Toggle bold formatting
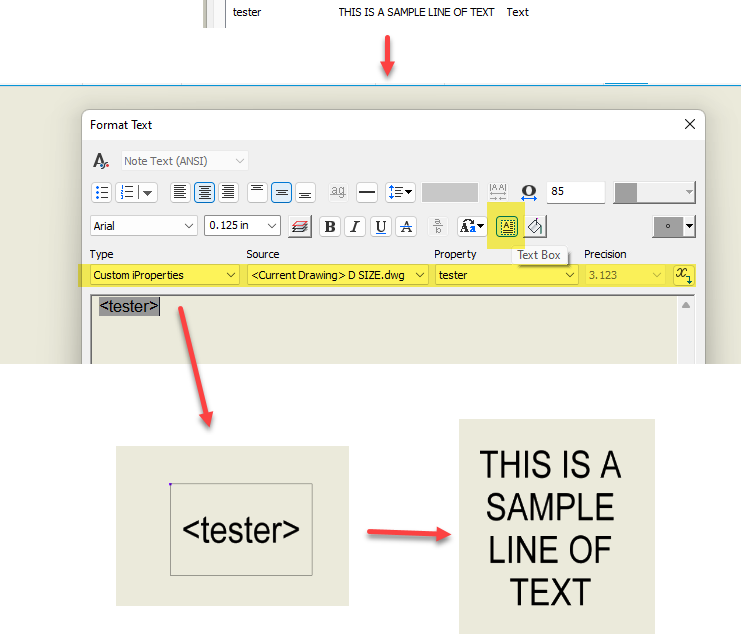The height and width of the screenshot is (634, 741). (330, 227)
